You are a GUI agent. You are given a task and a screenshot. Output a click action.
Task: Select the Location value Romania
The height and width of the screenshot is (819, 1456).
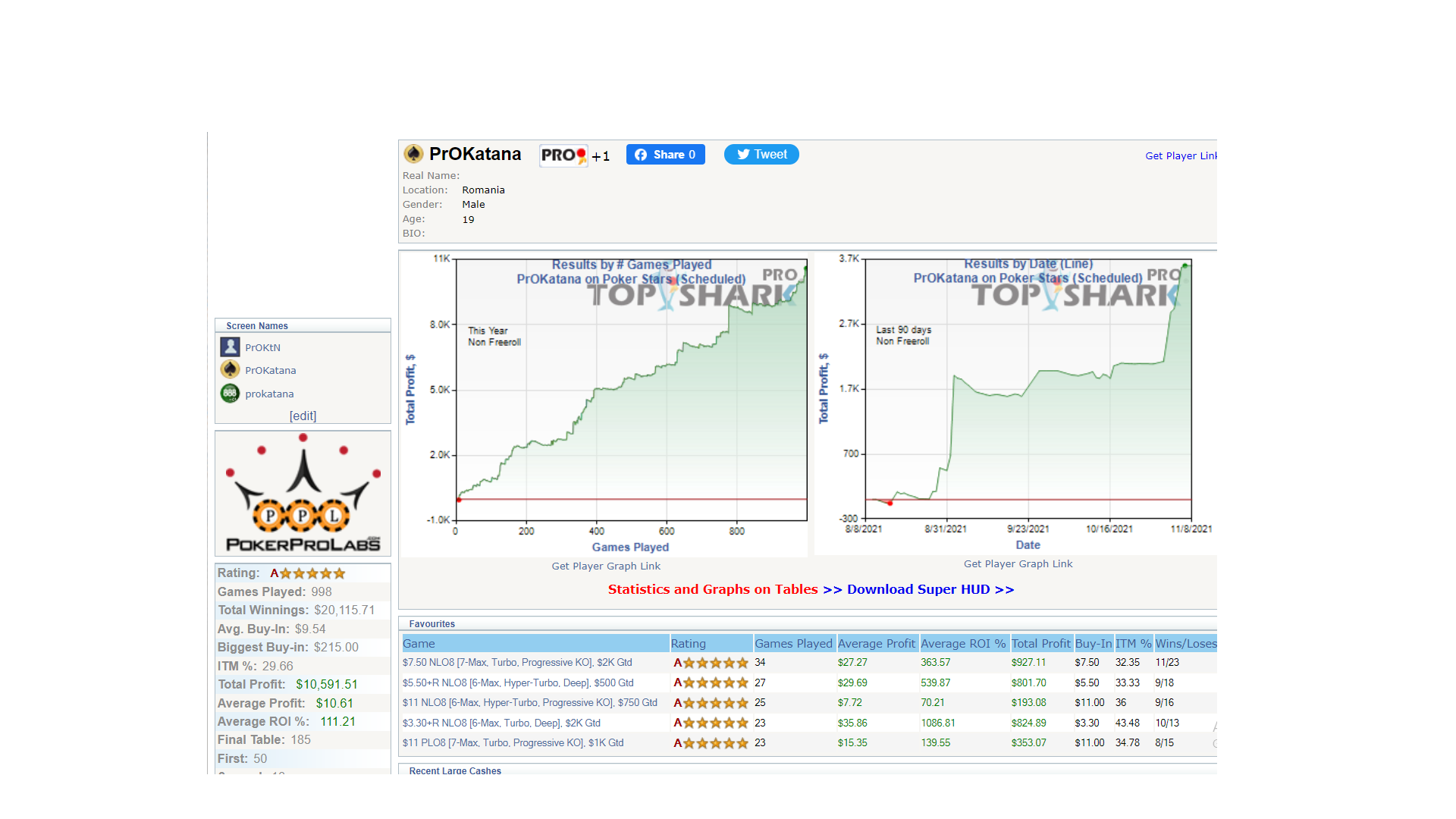[483, 190]
